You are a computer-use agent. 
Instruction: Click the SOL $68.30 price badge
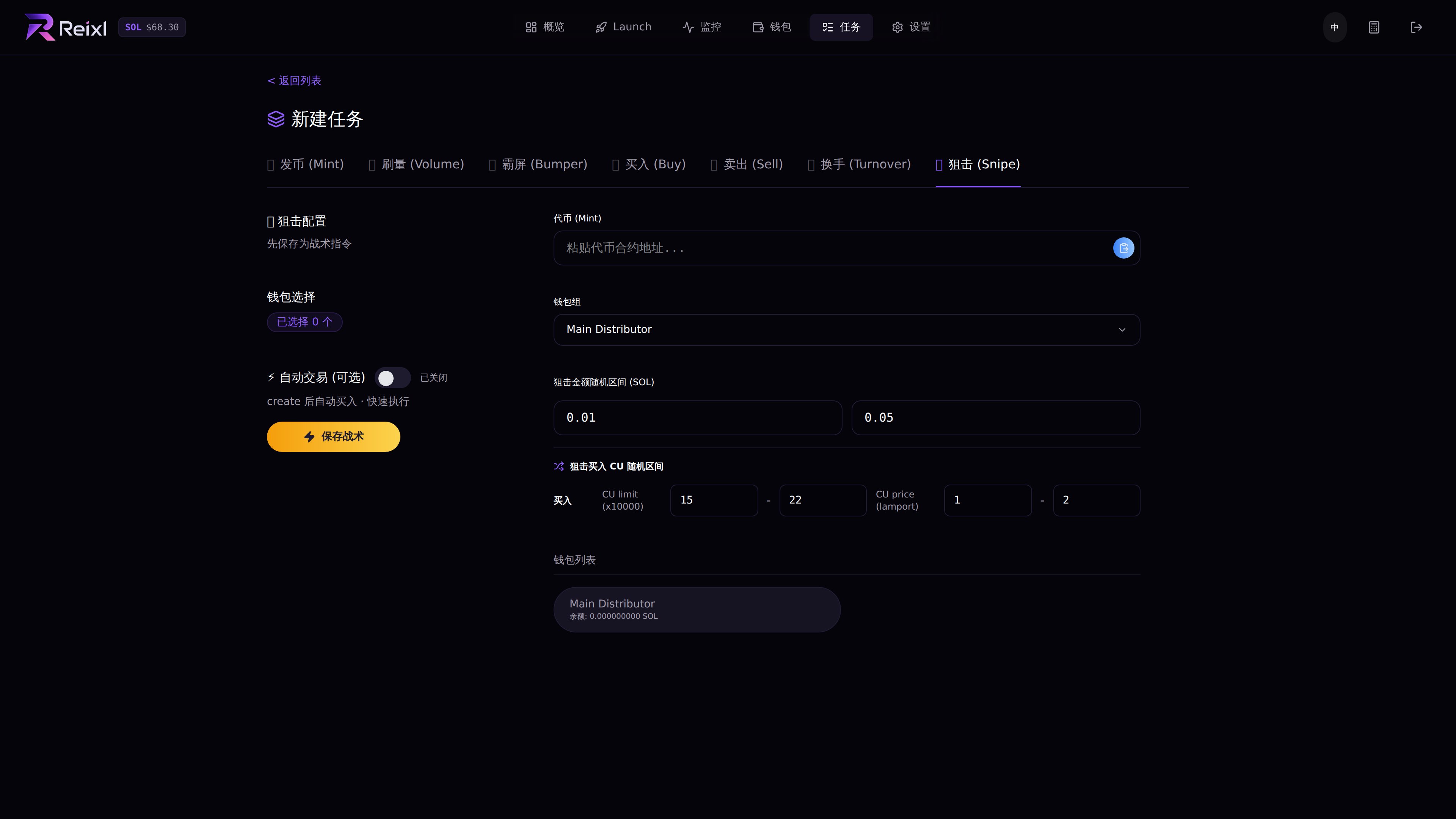click(152, 27)
